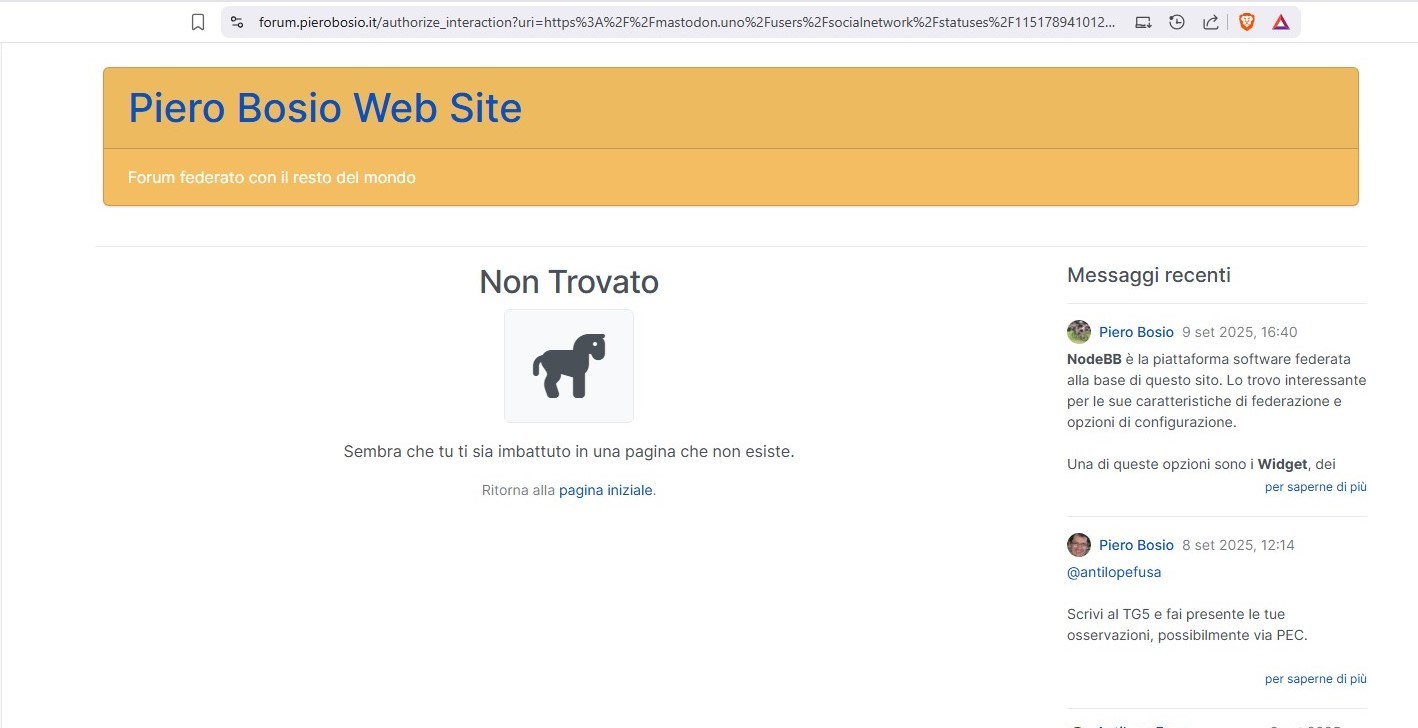Image resolution: width=1418 pixels, height=728 pixels.
Task: Click Piero Bosio's avatar on the TG5 post
Action: click(x=1078, y=544)
